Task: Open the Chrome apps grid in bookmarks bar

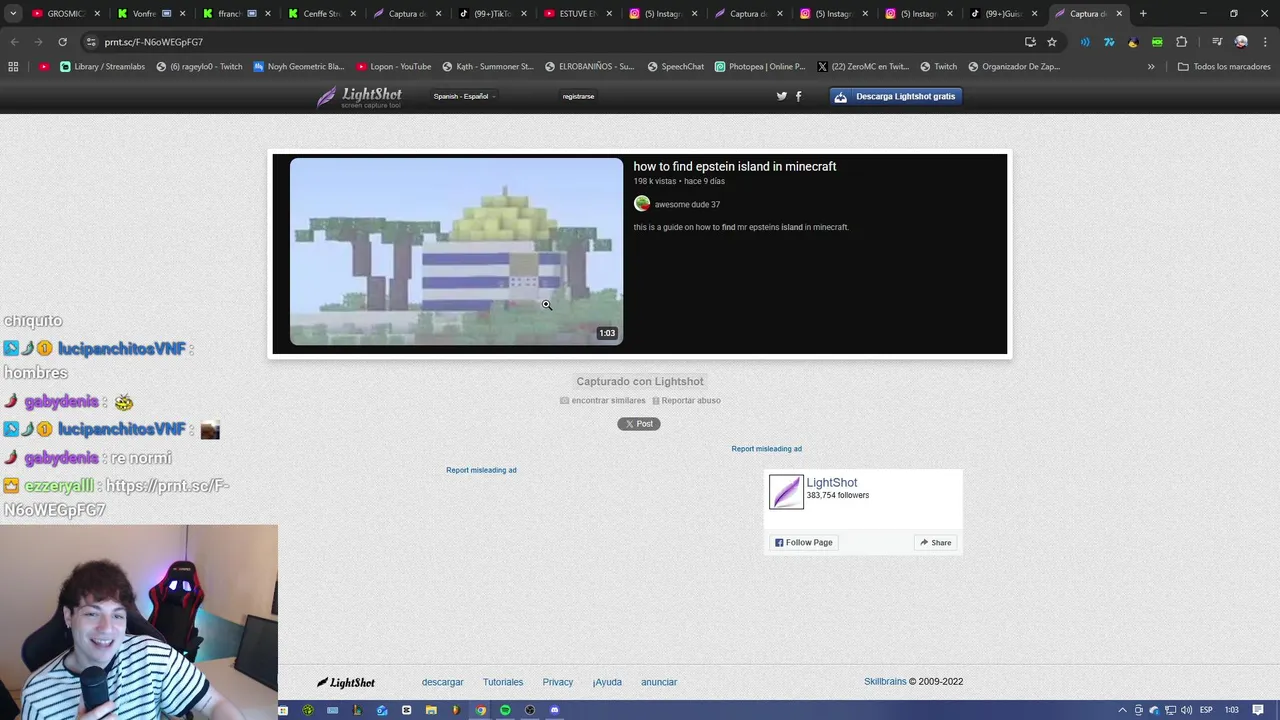Action: point(13,66)
